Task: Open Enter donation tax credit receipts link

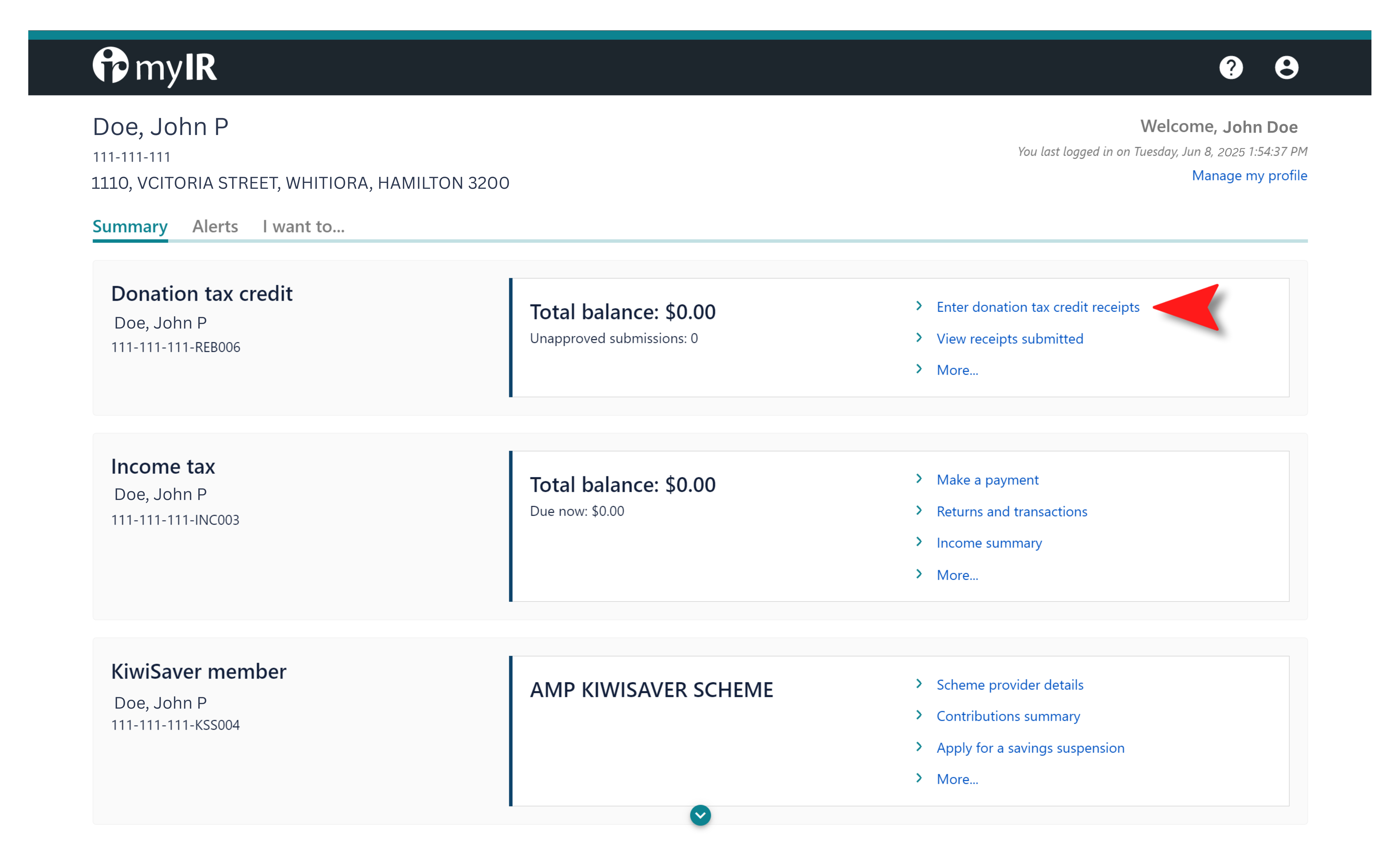Action: coord(1037,307)
